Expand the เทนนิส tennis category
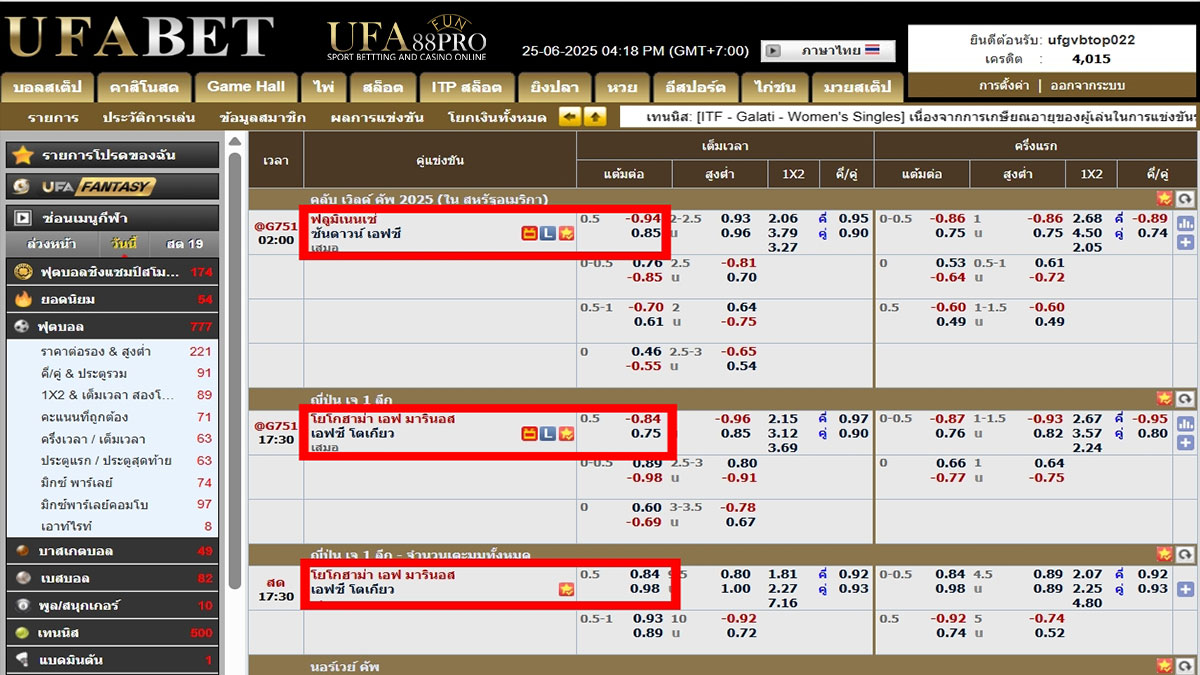The image size is (1200, 675). [x=112, y=633]
